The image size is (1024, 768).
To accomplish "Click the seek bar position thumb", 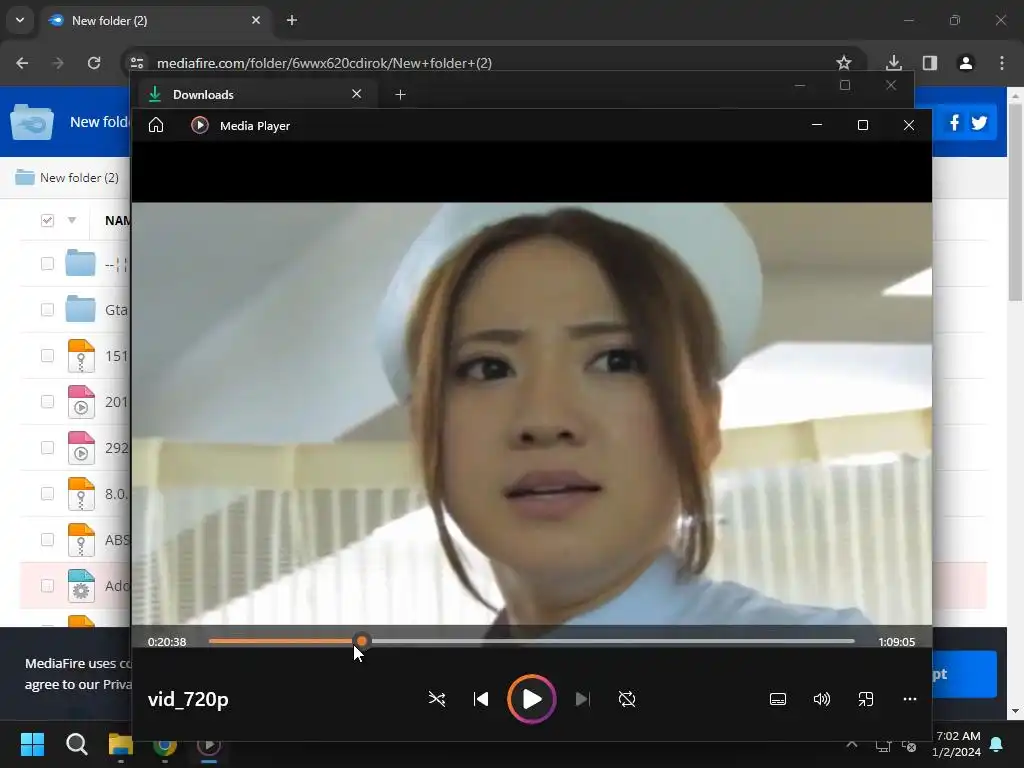I will (362, 641).
